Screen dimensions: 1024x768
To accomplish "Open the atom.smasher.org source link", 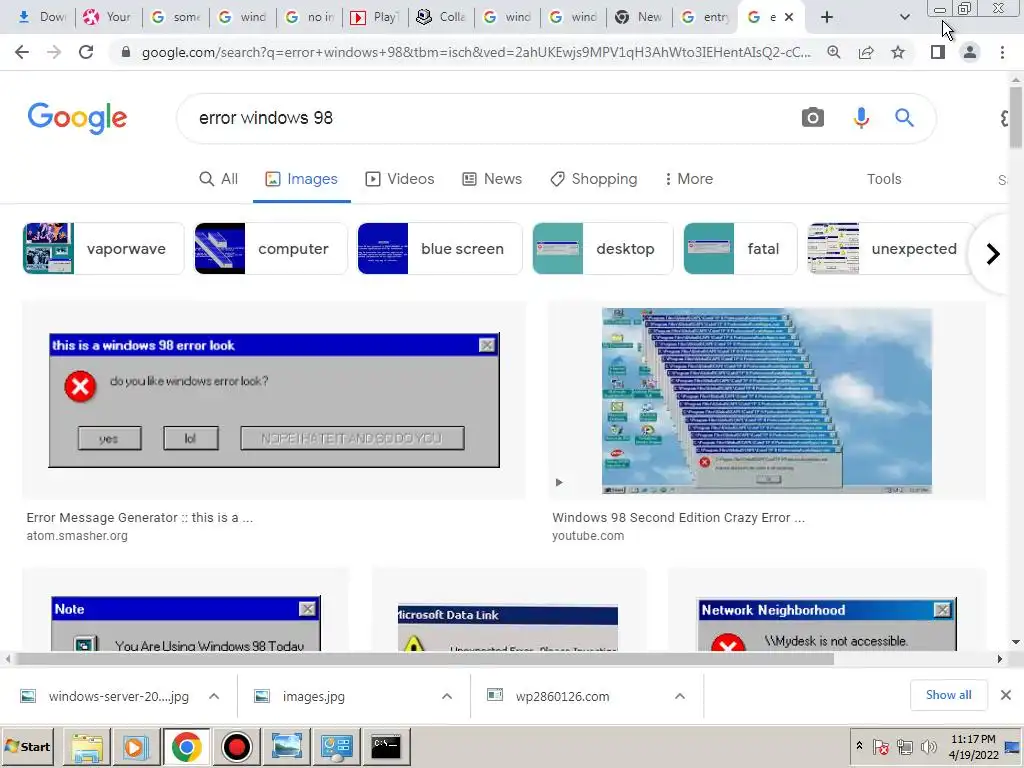I will [x=77, y=536].
